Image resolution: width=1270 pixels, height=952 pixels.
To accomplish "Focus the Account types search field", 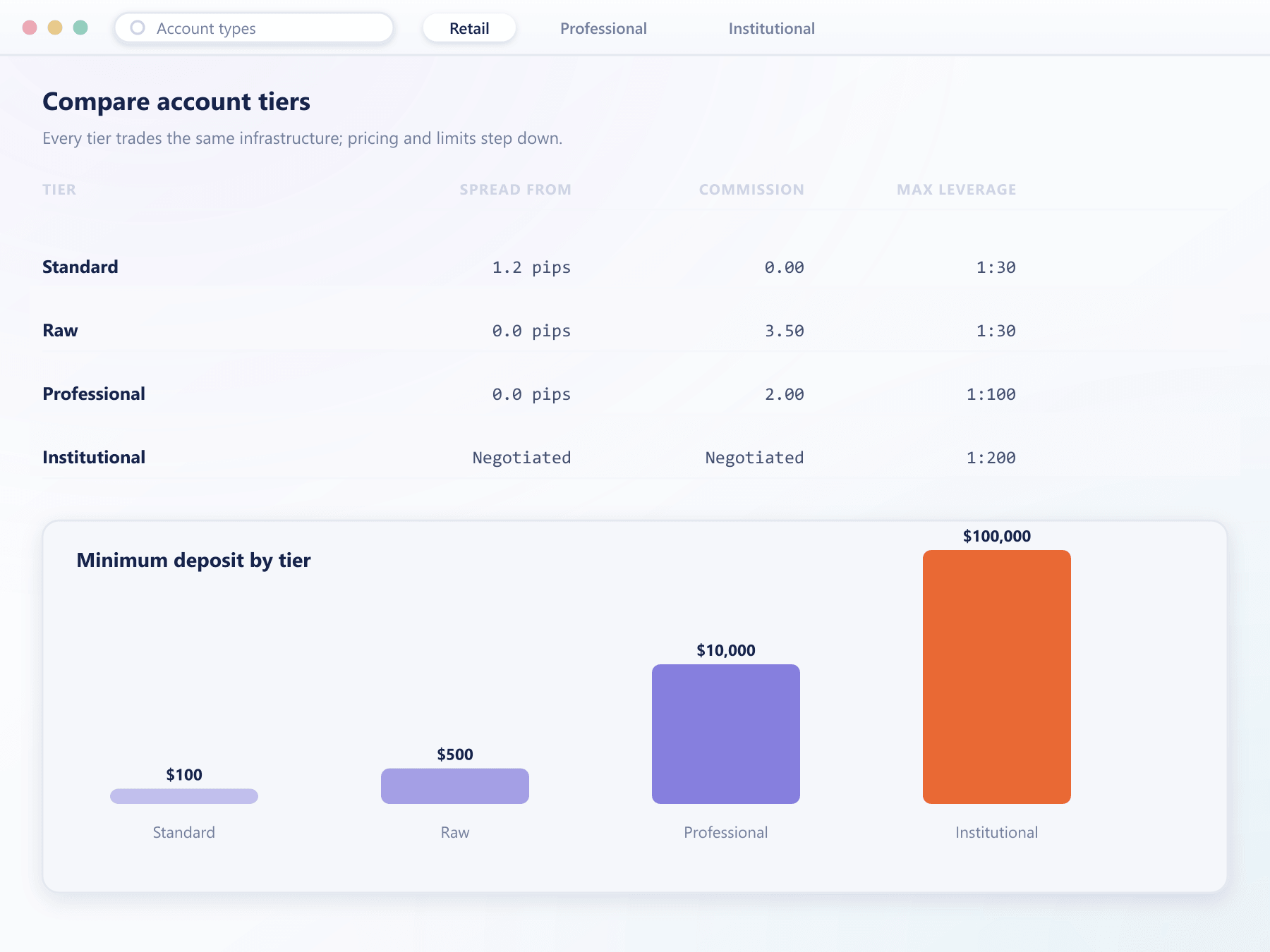I will coord(254,28).
